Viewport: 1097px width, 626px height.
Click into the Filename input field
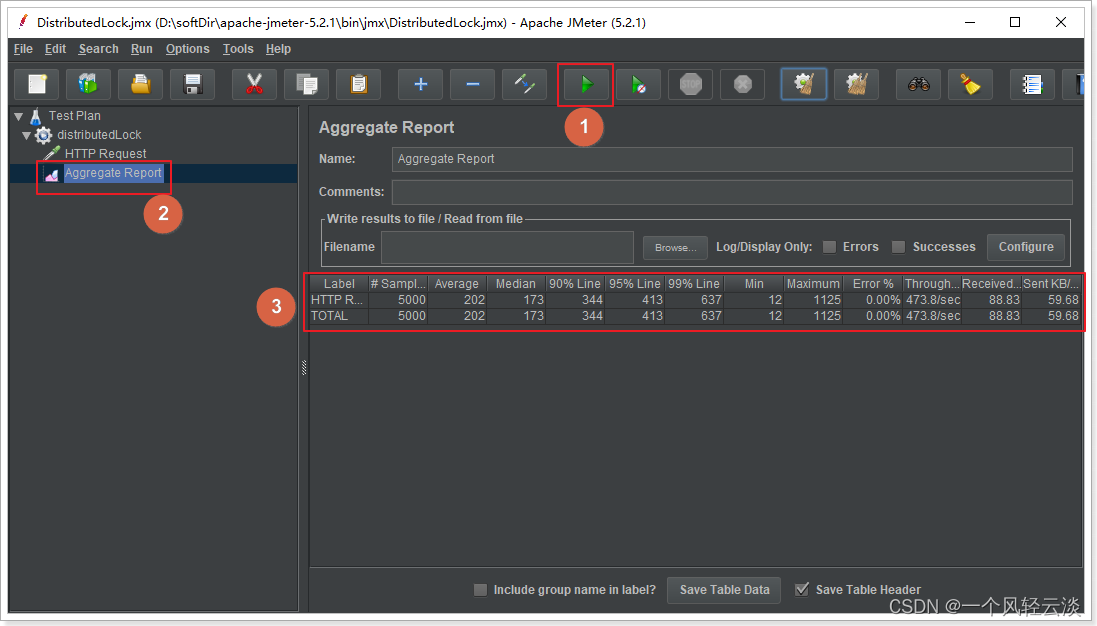[x=507, y=248]
